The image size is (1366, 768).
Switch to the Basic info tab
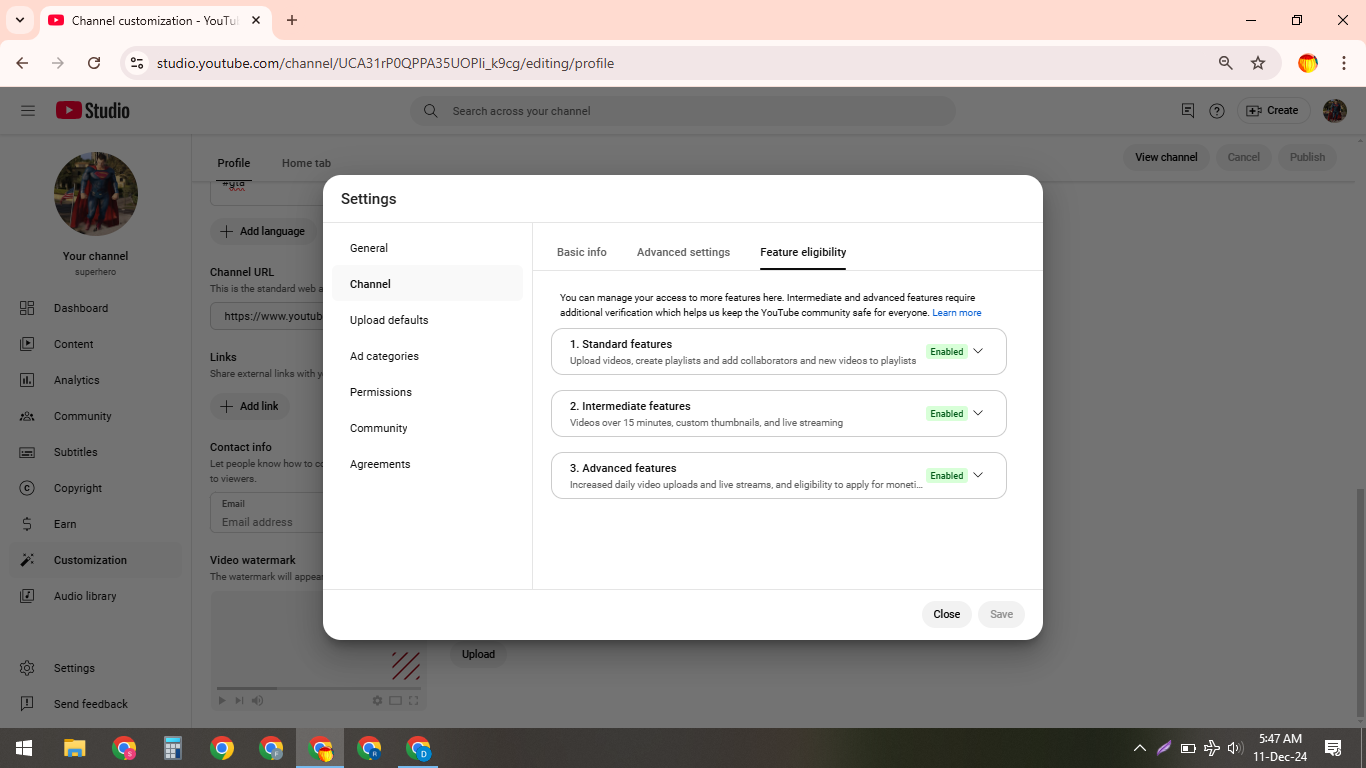[582, 252]
